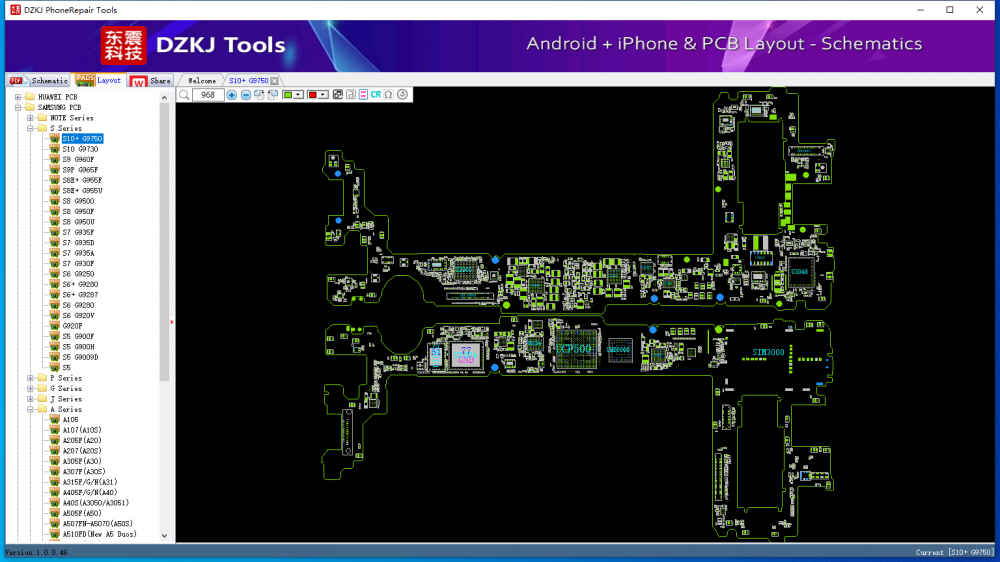Expand the NOTE Series folder

pos(30,118)
